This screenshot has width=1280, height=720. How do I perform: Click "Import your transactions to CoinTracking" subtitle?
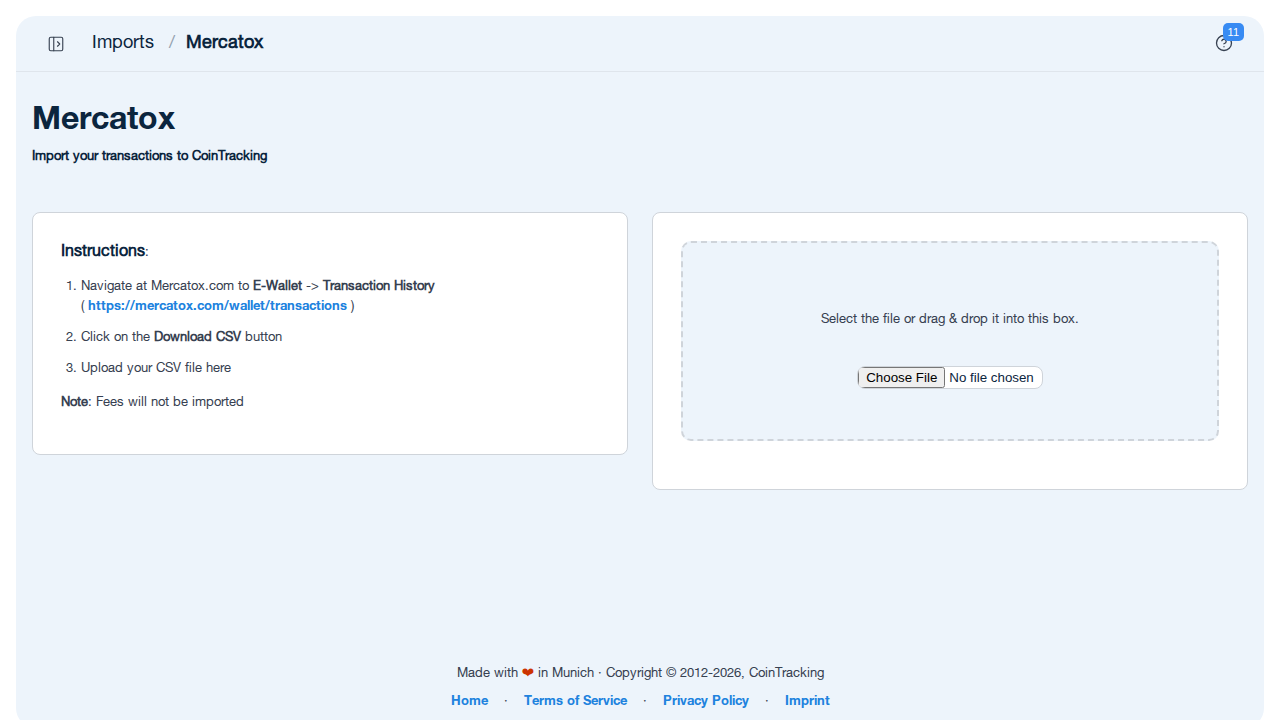point(150,156)
